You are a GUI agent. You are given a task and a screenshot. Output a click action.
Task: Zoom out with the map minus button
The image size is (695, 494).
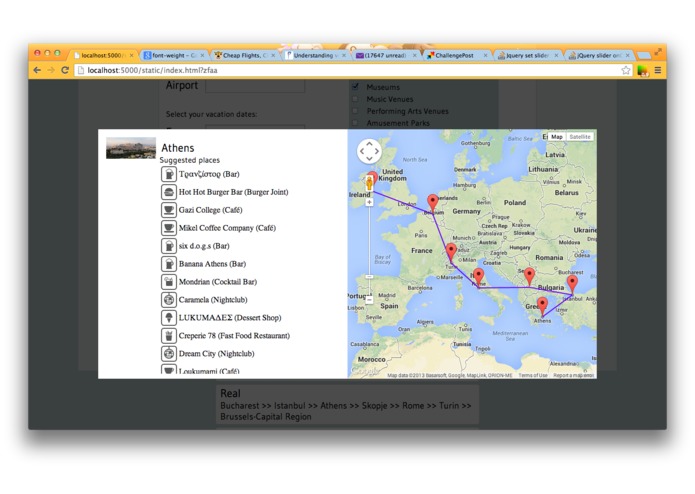[x=369, y=300]
